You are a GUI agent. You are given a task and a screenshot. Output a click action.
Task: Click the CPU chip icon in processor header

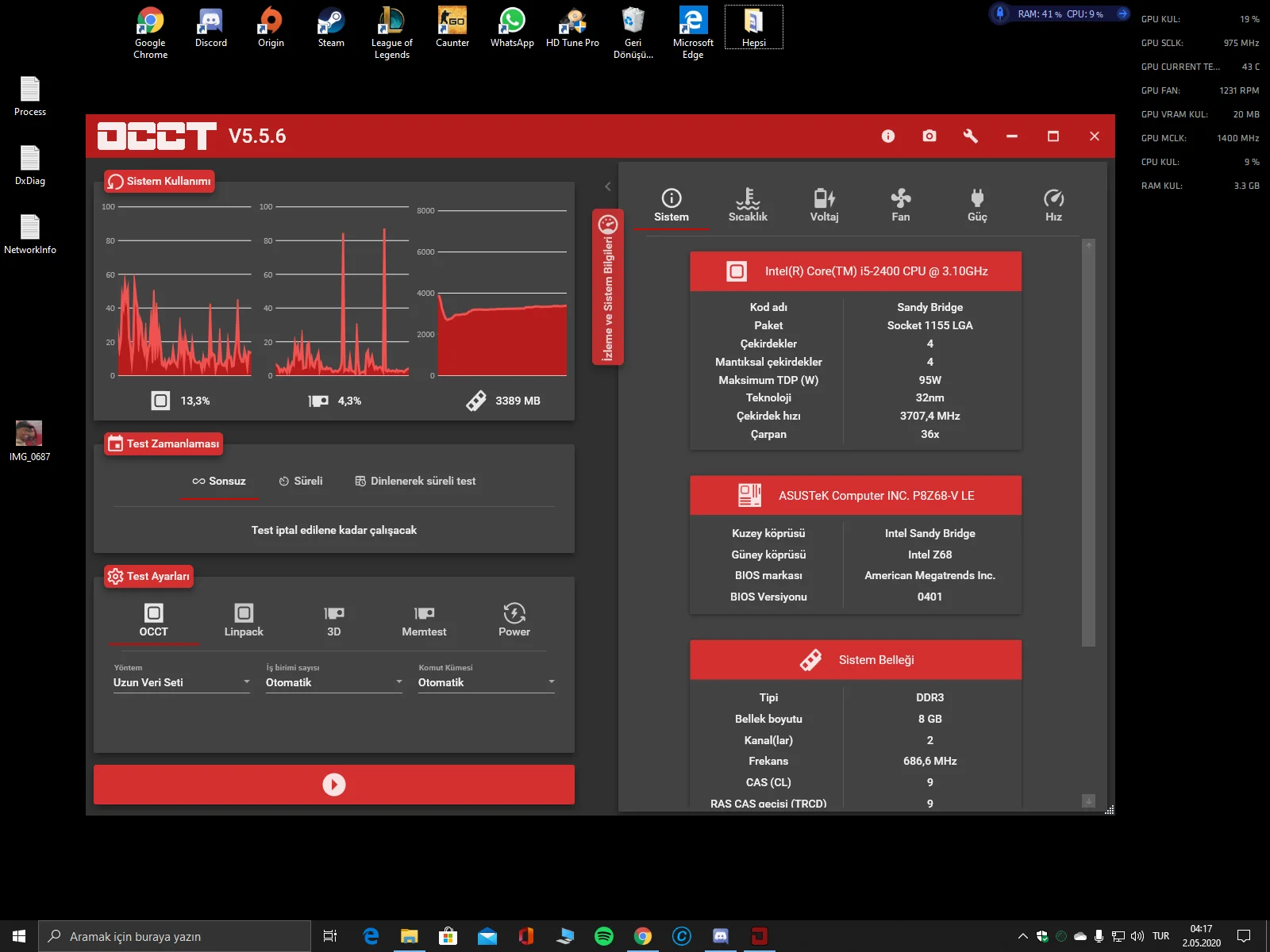(x=737, y=271)
